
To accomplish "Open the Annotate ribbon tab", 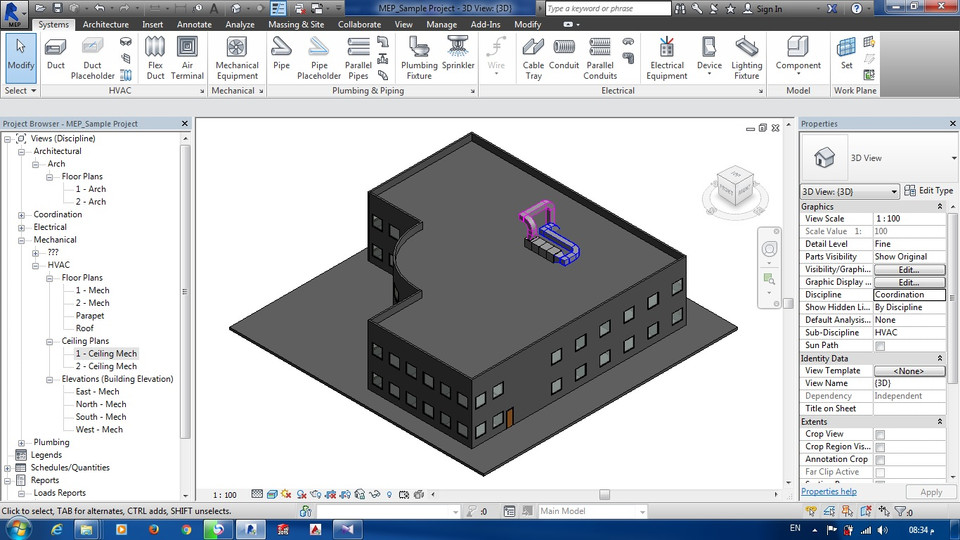I will click(x=194, y=24).
